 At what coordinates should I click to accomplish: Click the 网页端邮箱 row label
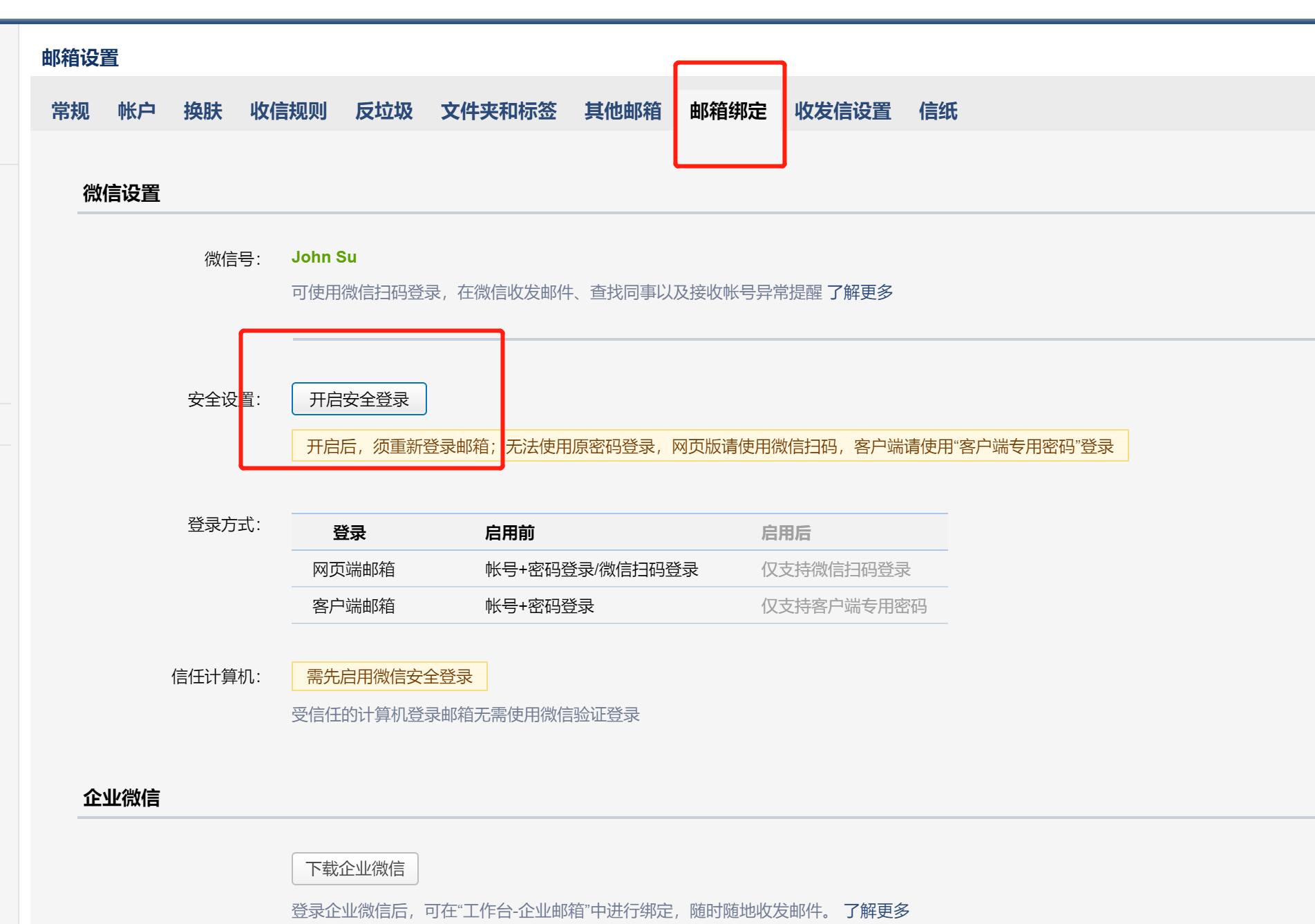pyautogui.click(x=354, y=569)
